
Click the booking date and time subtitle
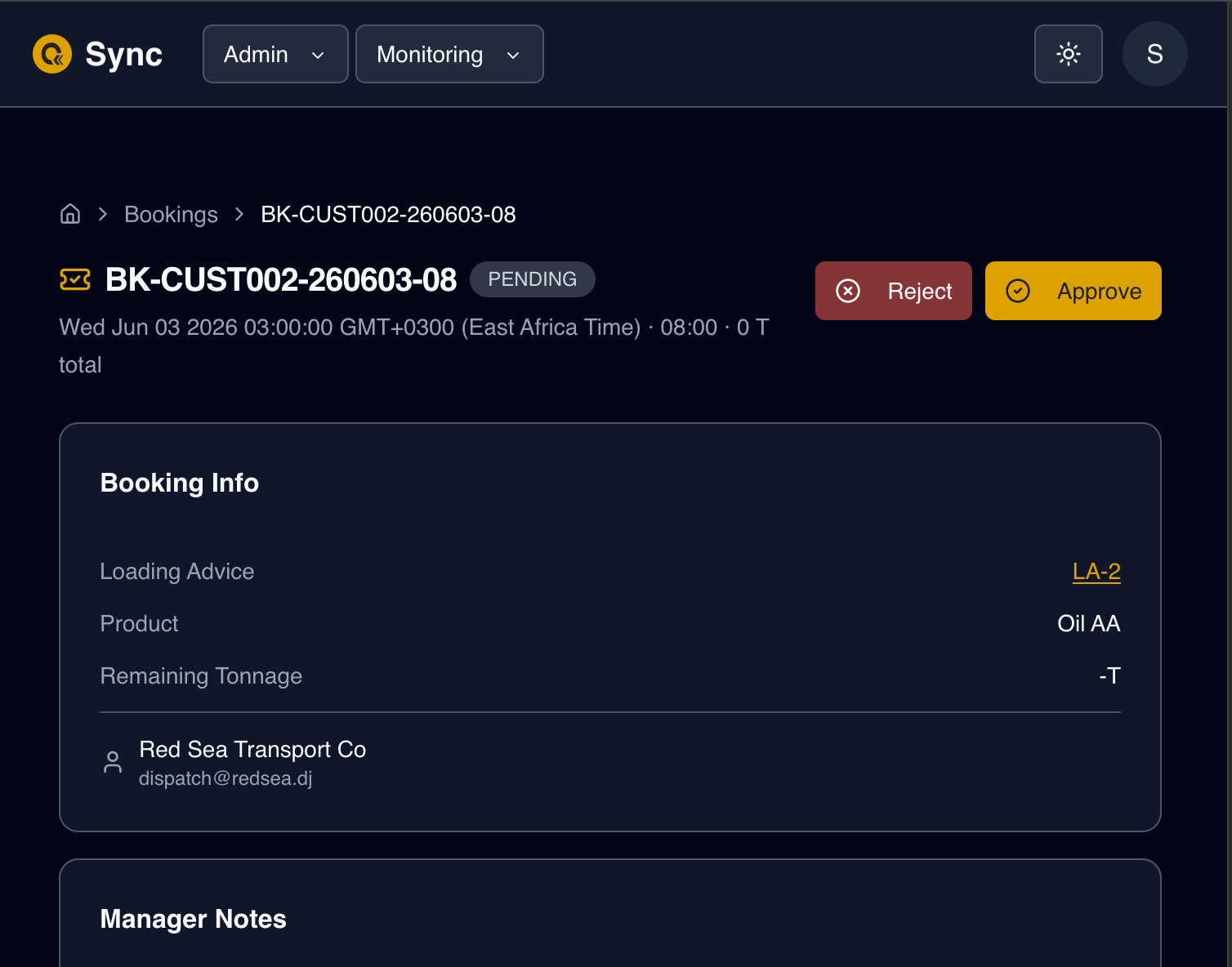click(x=414, y=345)
